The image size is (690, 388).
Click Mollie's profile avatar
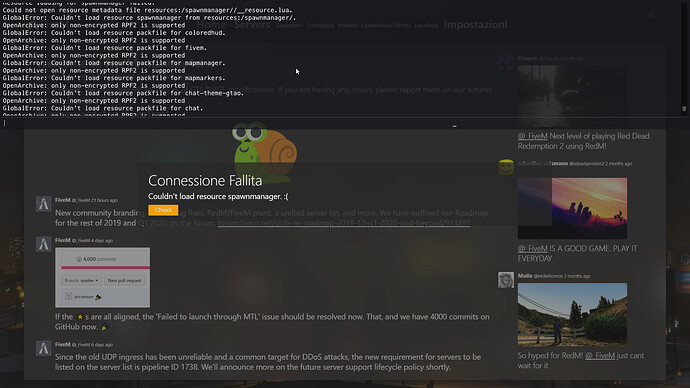click(x=506, y=280)
